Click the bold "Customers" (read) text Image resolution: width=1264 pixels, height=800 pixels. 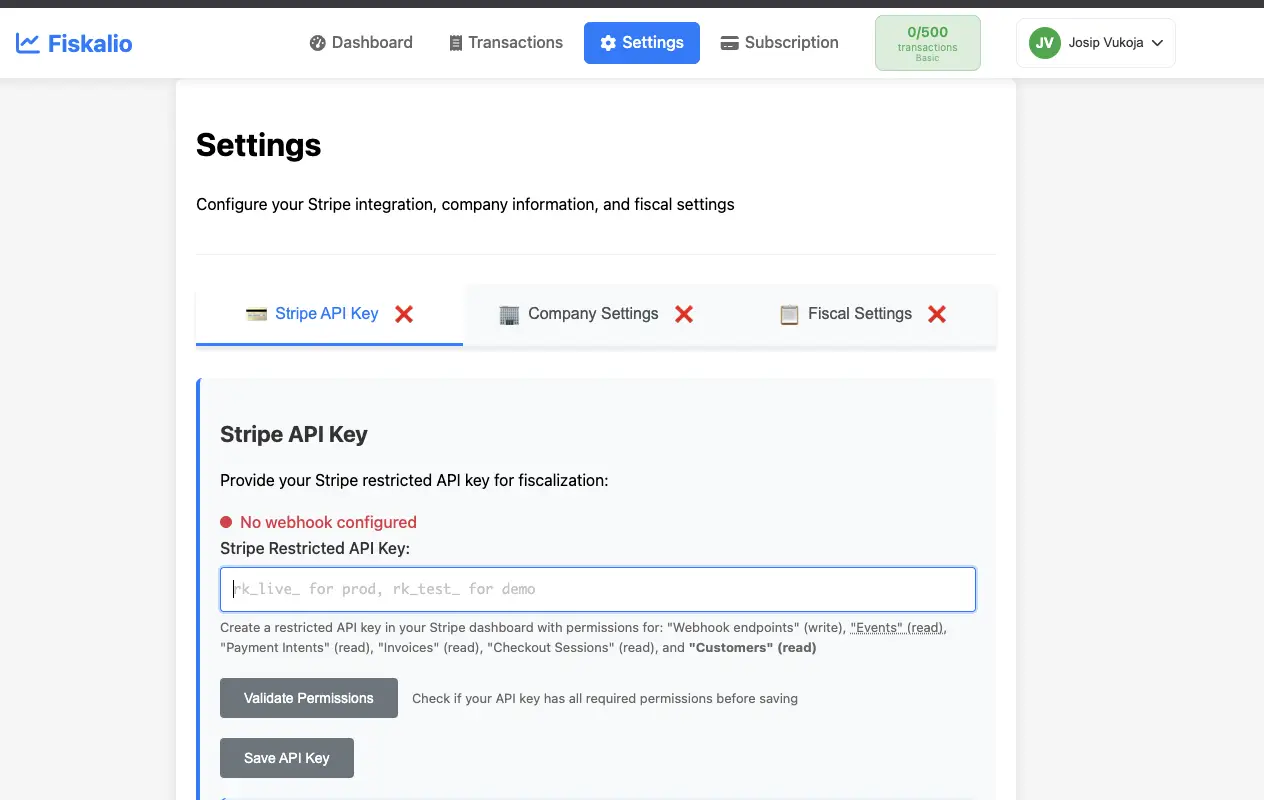pos(753,647)
